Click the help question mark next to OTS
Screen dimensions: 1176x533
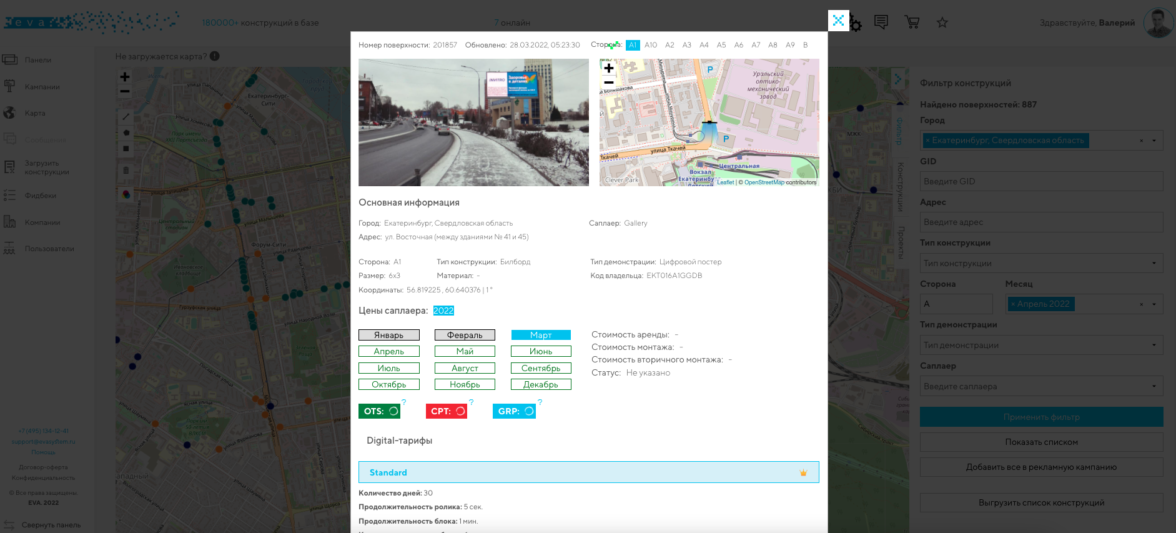point(404,403)
